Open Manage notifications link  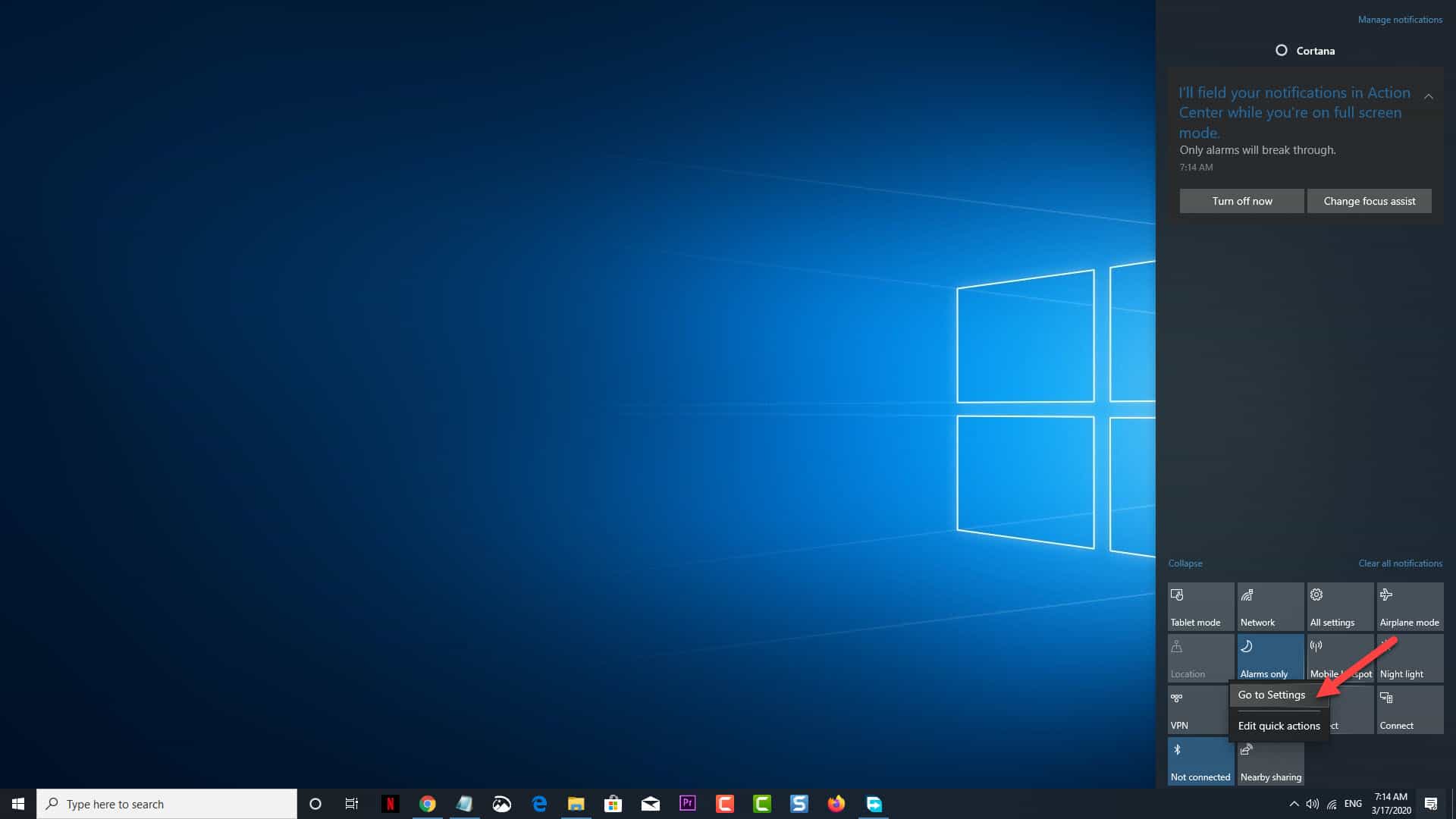[1400, 20]
